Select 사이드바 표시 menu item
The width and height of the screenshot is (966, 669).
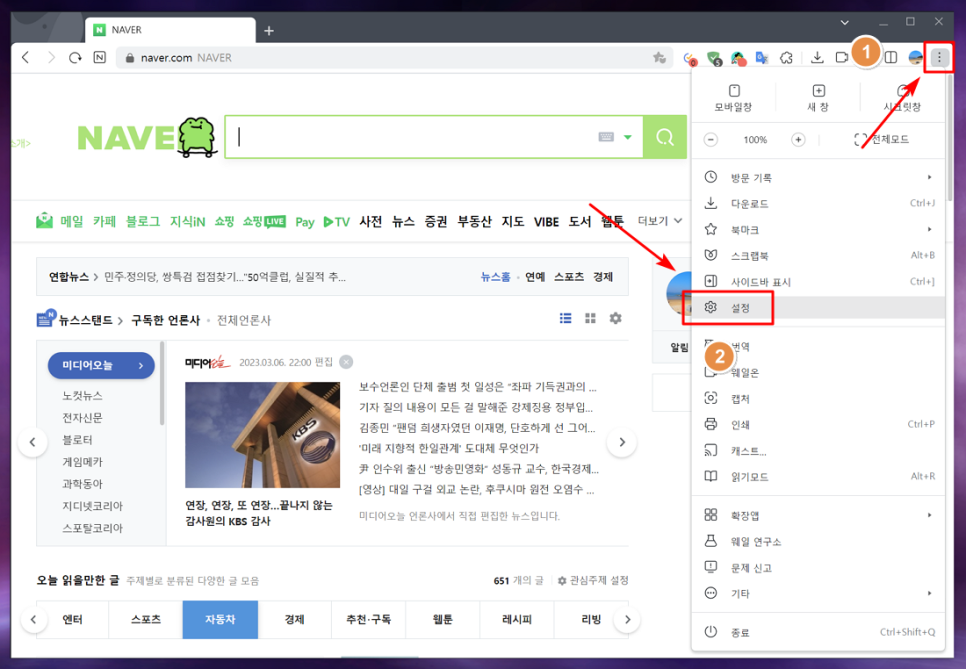pyautogui.click(x=818, y=282)
